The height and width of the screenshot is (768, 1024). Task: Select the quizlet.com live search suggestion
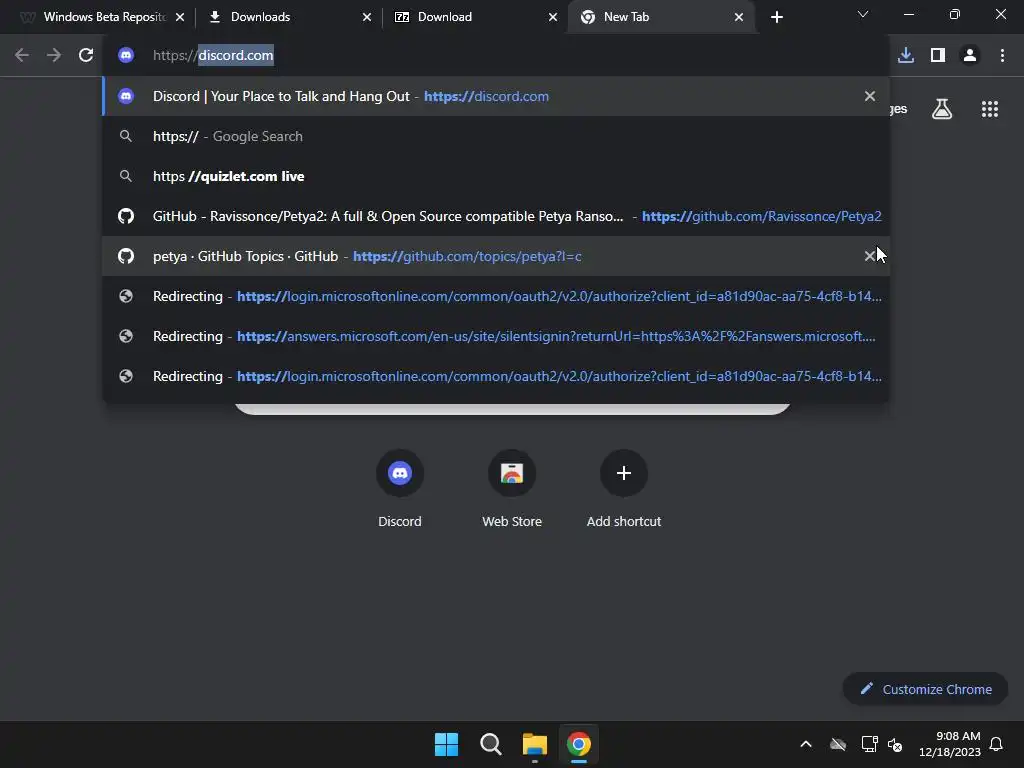click(x=496, y=176)
